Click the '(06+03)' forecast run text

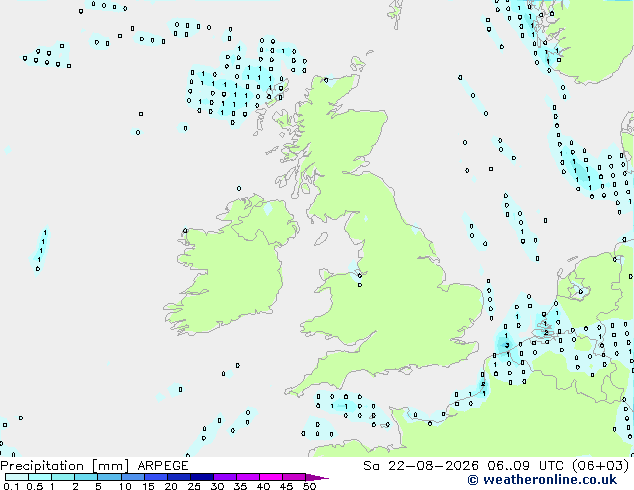coord(601,466)
